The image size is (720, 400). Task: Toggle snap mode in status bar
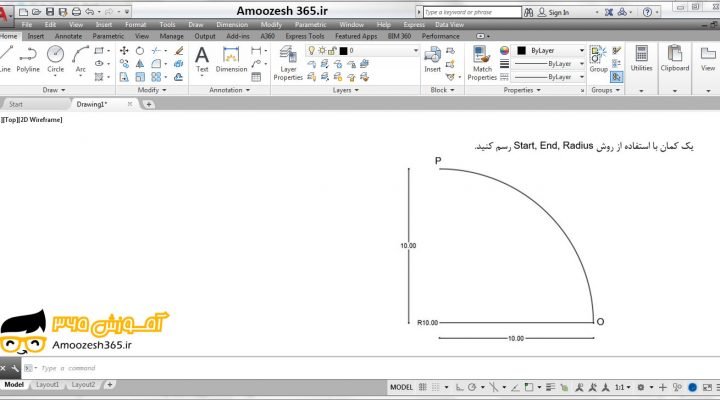tap(436, 387)
